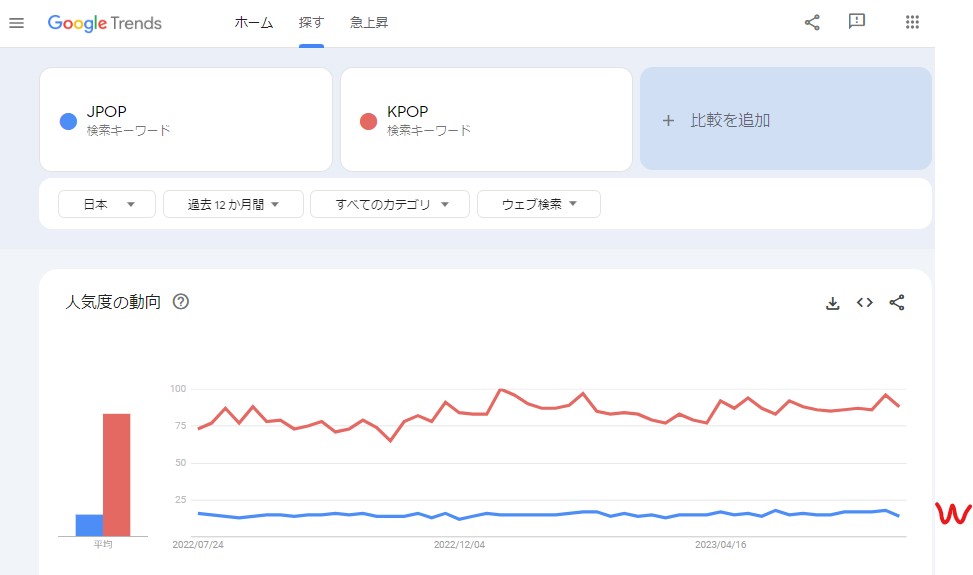The image size is (973, 575).
Task: Go to the ホーム tab
Action: click(x=253, y=23)
